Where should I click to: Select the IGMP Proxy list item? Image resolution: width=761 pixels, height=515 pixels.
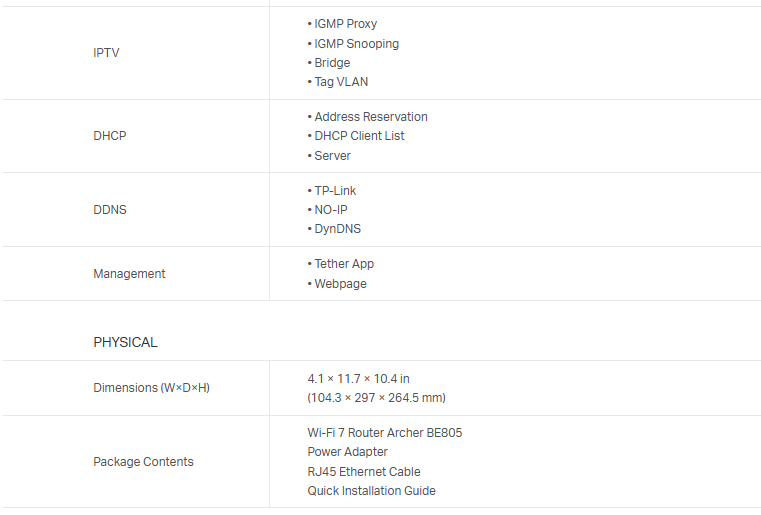pyautogui.click(x=345, y=24)
